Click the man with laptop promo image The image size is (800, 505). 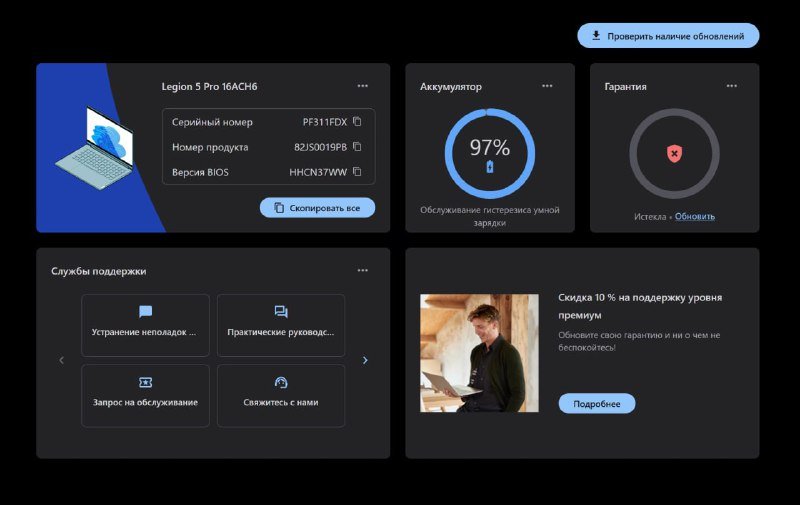pos(479,353)
